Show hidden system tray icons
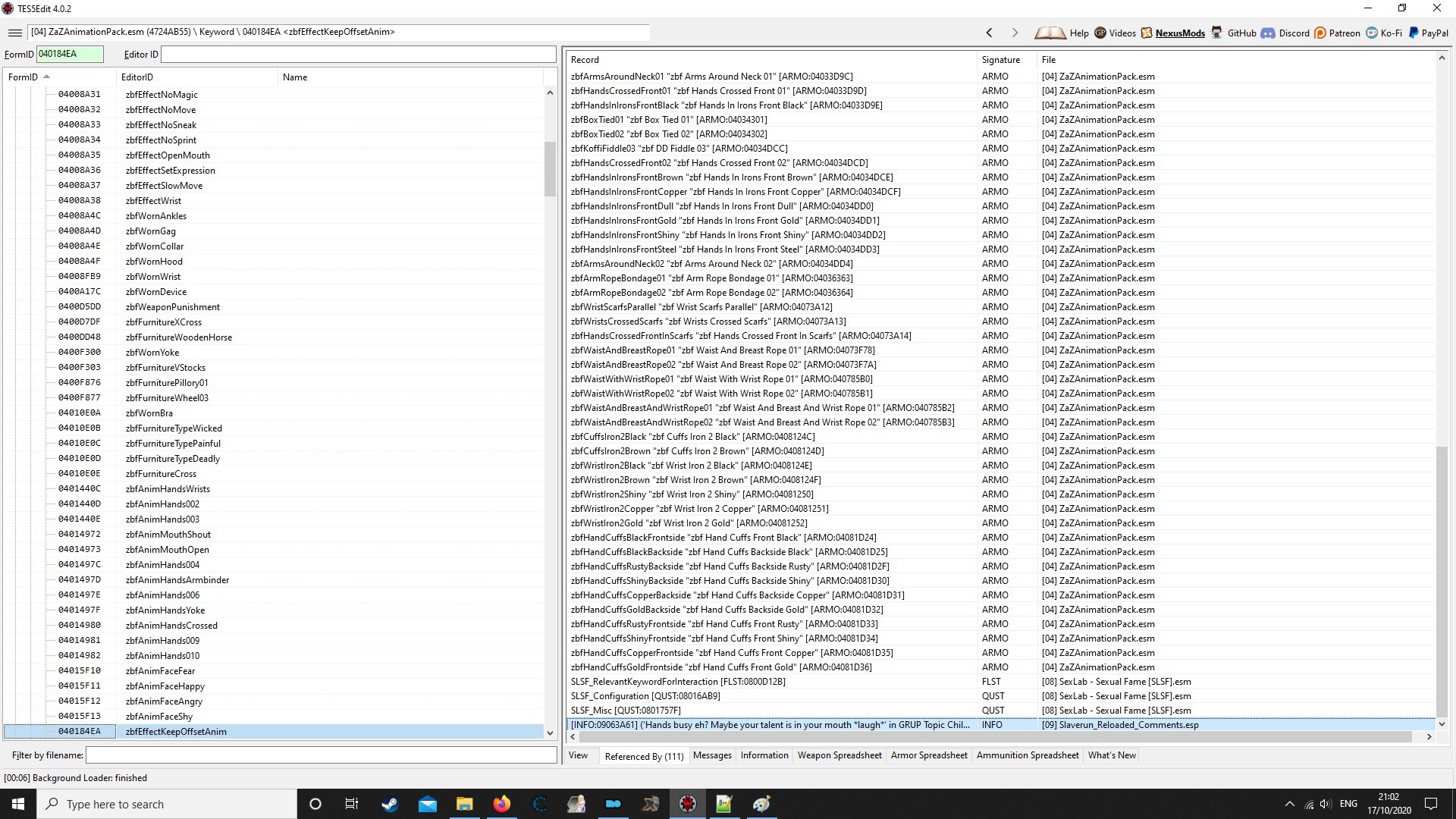 tap(1289, 804)
